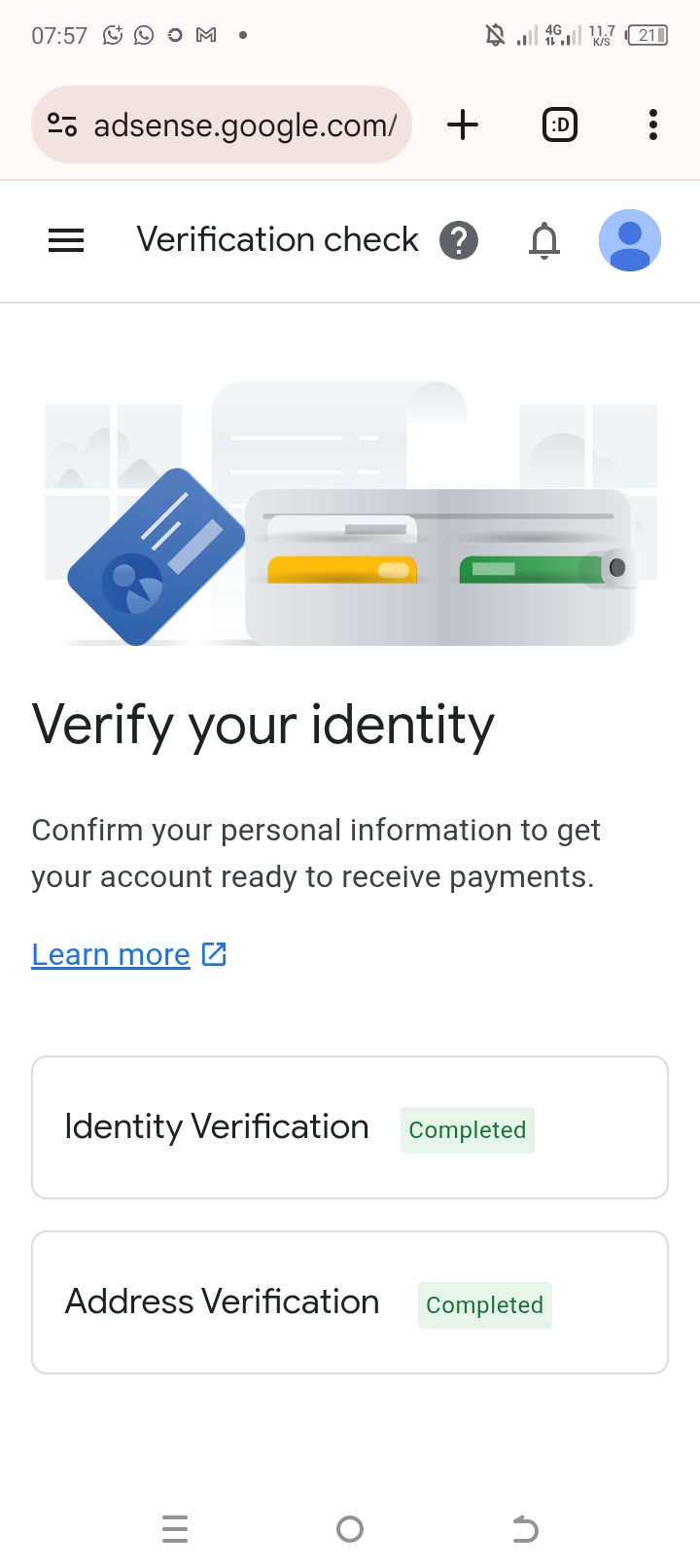Screen dimensions: 700x1568
Task: Open the account profile avatar
Action: (630, 240)
